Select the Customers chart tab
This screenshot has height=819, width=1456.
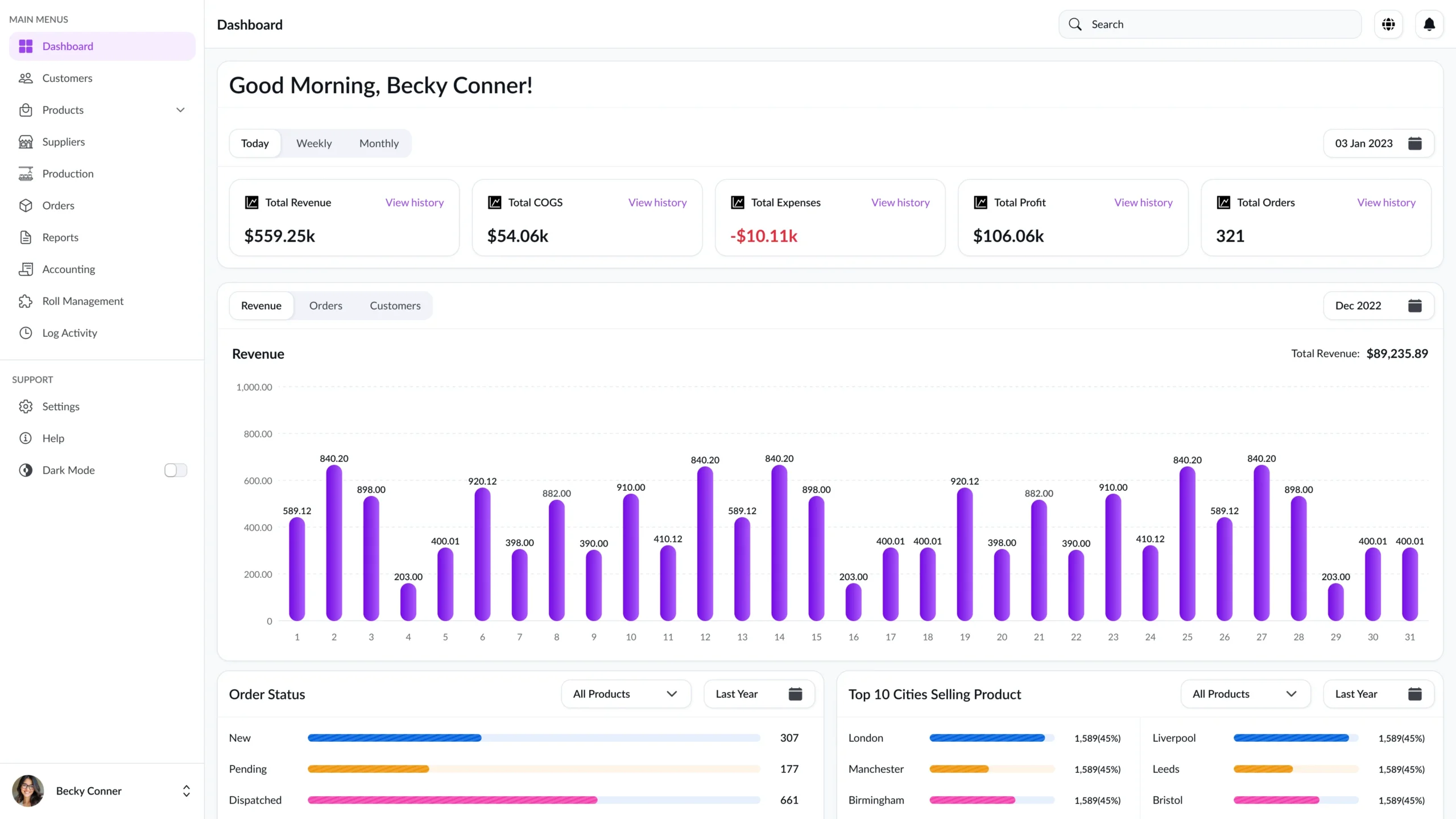pos(395,305)
